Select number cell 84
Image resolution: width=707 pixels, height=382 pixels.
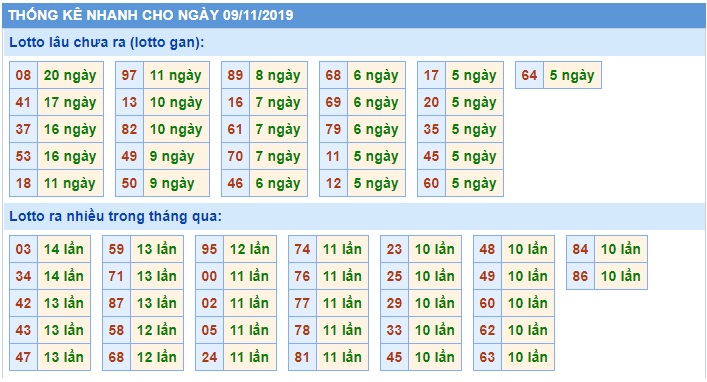580,249
